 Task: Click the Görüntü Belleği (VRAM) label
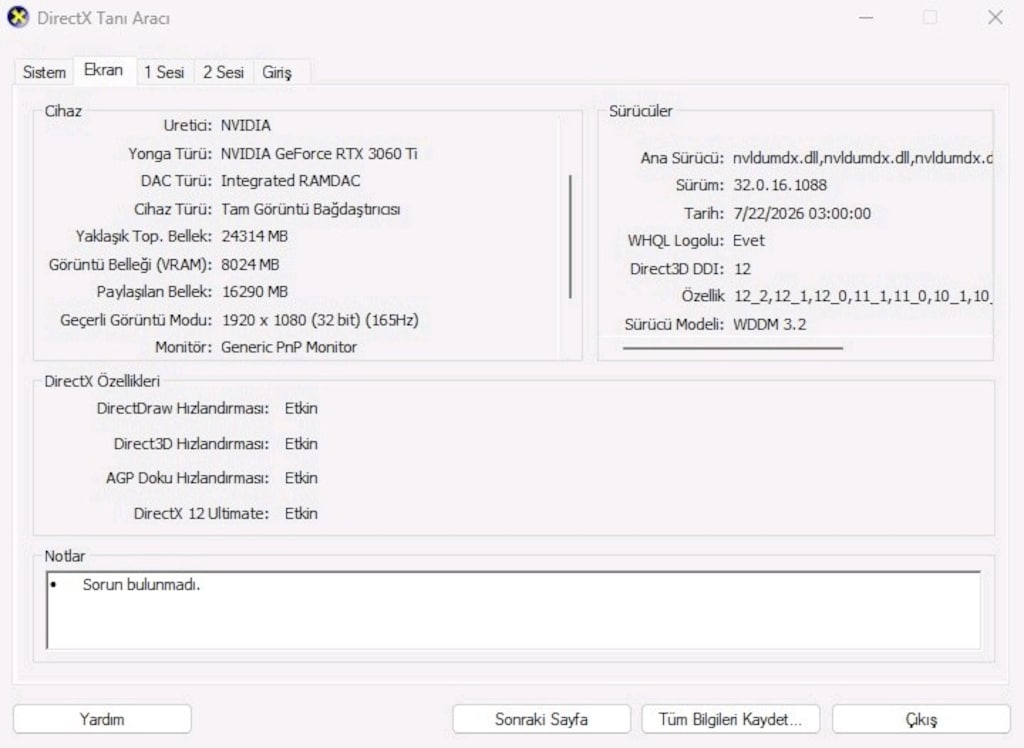coord(131,265)
